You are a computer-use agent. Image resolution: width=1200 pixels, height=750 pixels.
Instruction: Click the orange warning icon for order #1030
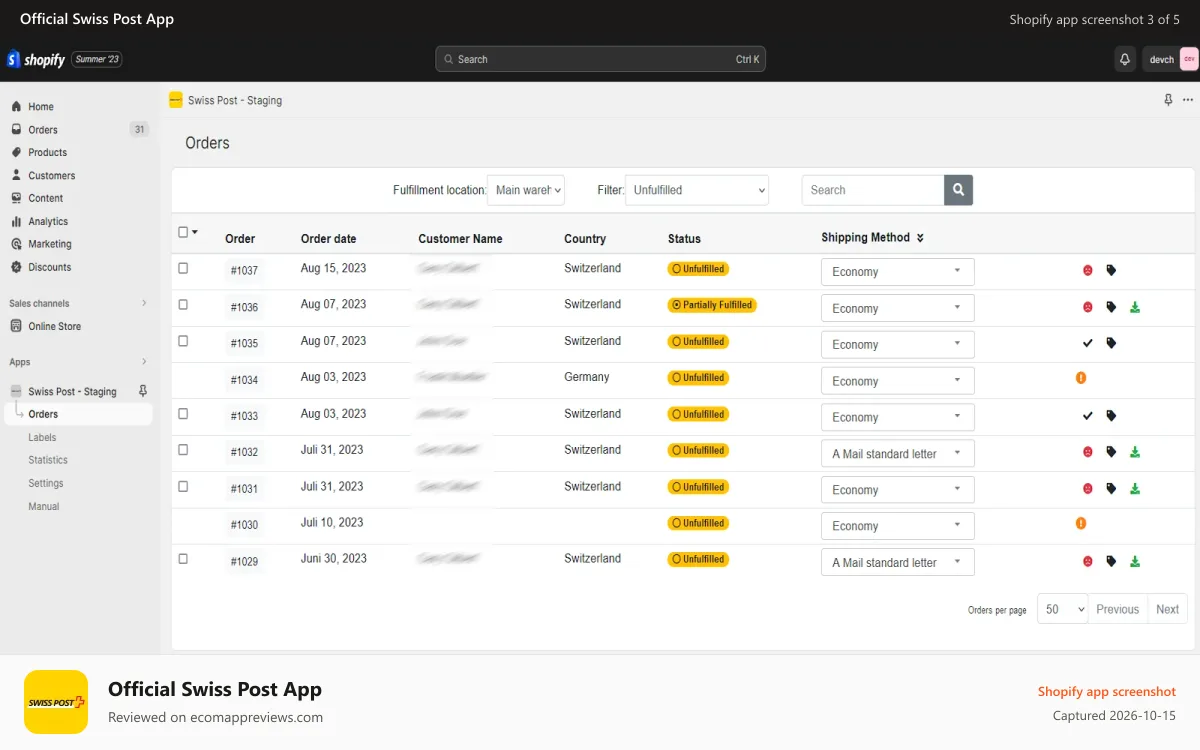click(1081, 523)
